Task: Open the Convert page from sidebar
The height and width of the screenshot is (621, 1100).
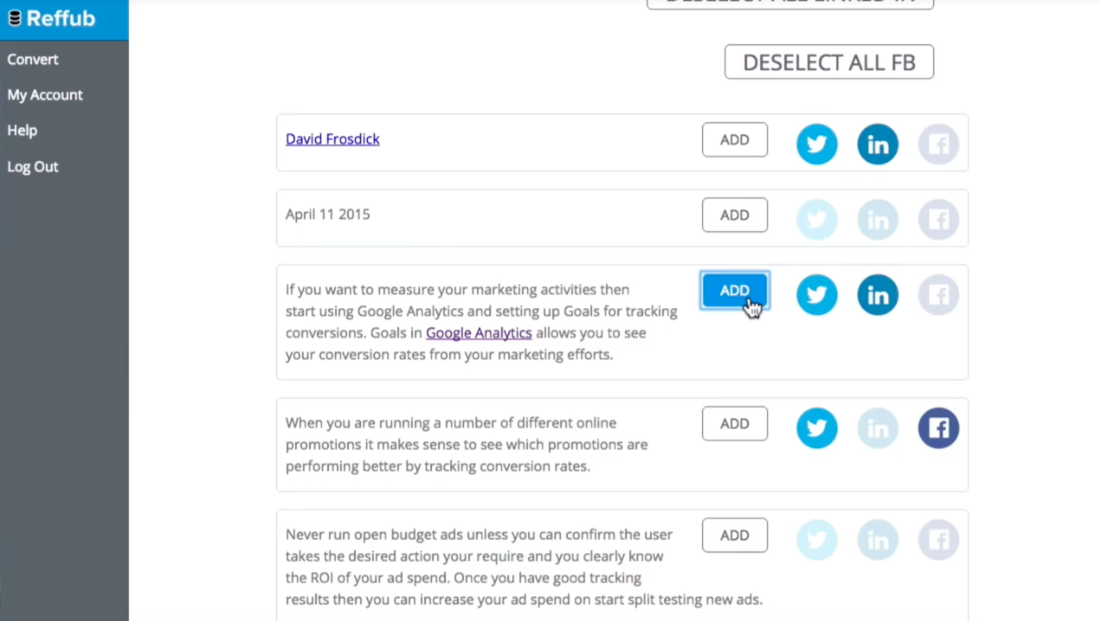Action: 33,59
